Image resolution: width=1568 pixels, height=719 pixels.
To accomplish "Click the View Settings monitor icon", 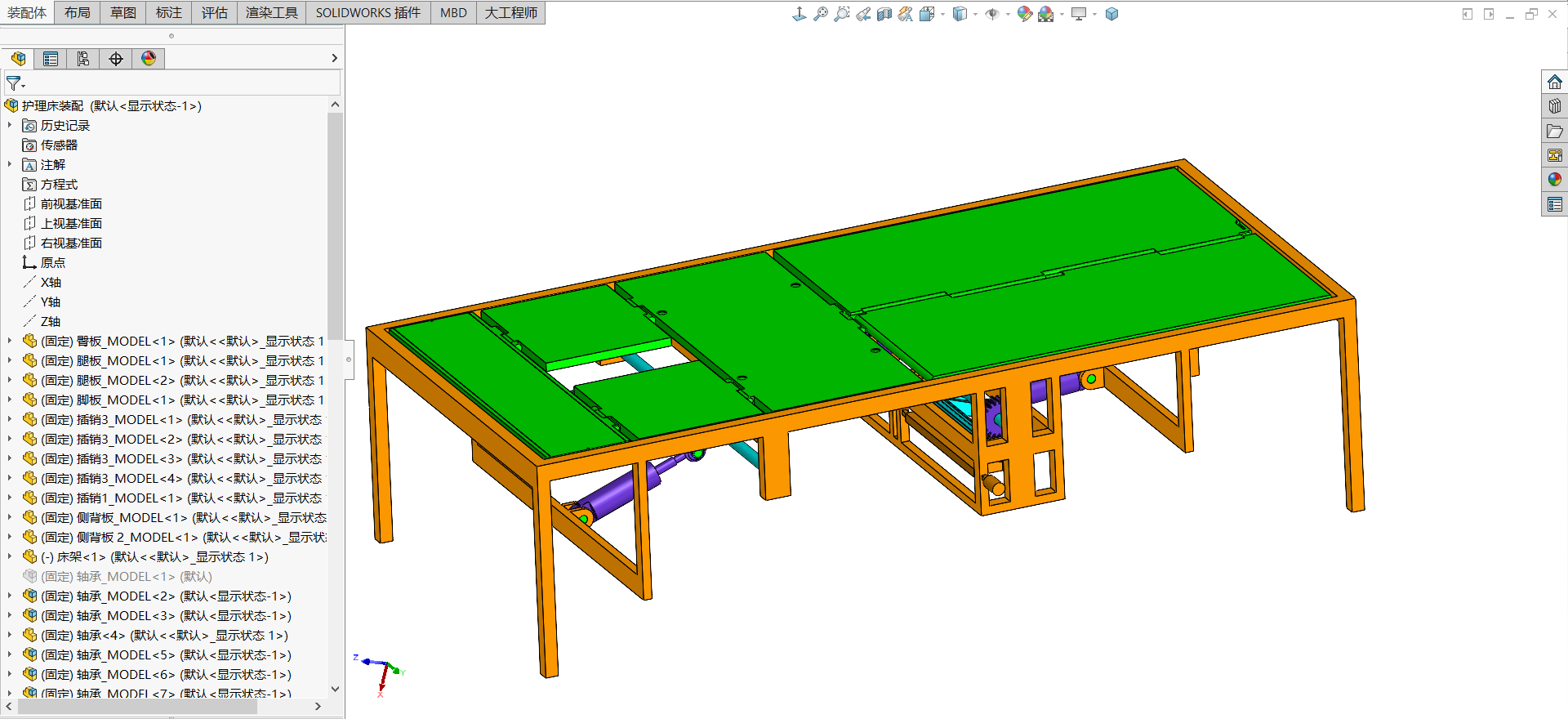I will coord(1079,14).
